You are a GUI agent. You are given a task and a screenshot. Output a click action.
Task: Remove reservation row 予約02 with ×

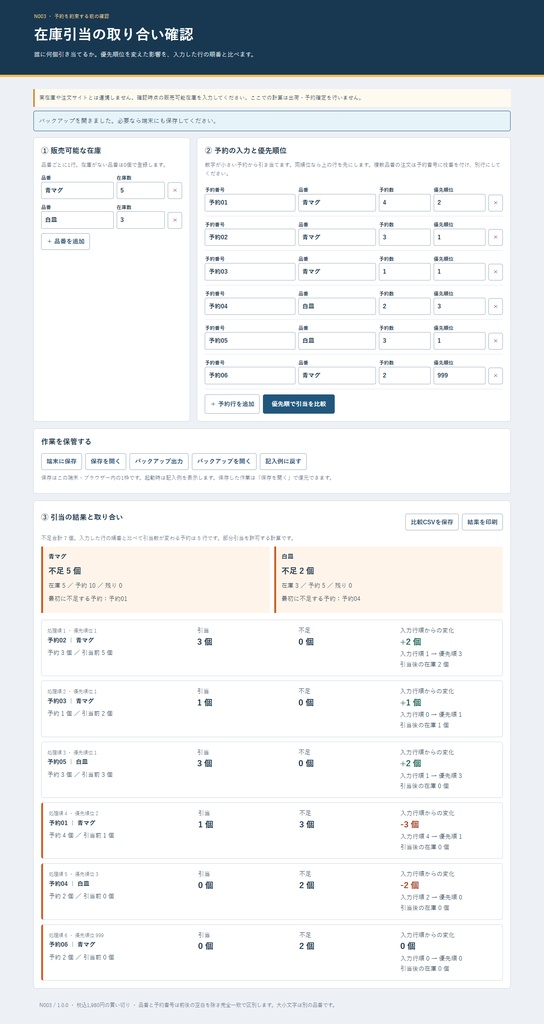click(495, 237)
